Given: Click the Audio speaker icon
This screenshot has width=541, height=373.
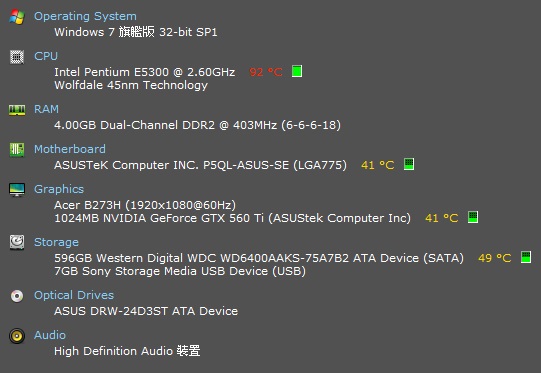Looking at the screenshot, I should (17, 336).
